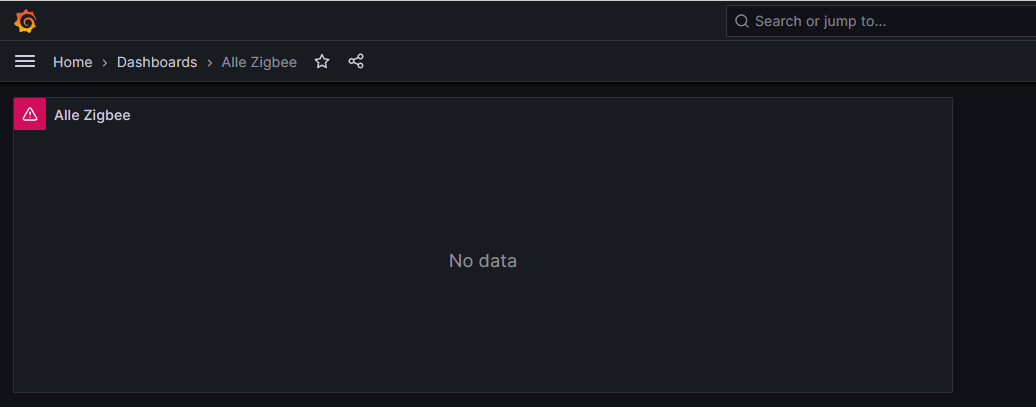The image size is (1036, 407).
Task: Click the share dashboard icon
Action: click(356, 62)
